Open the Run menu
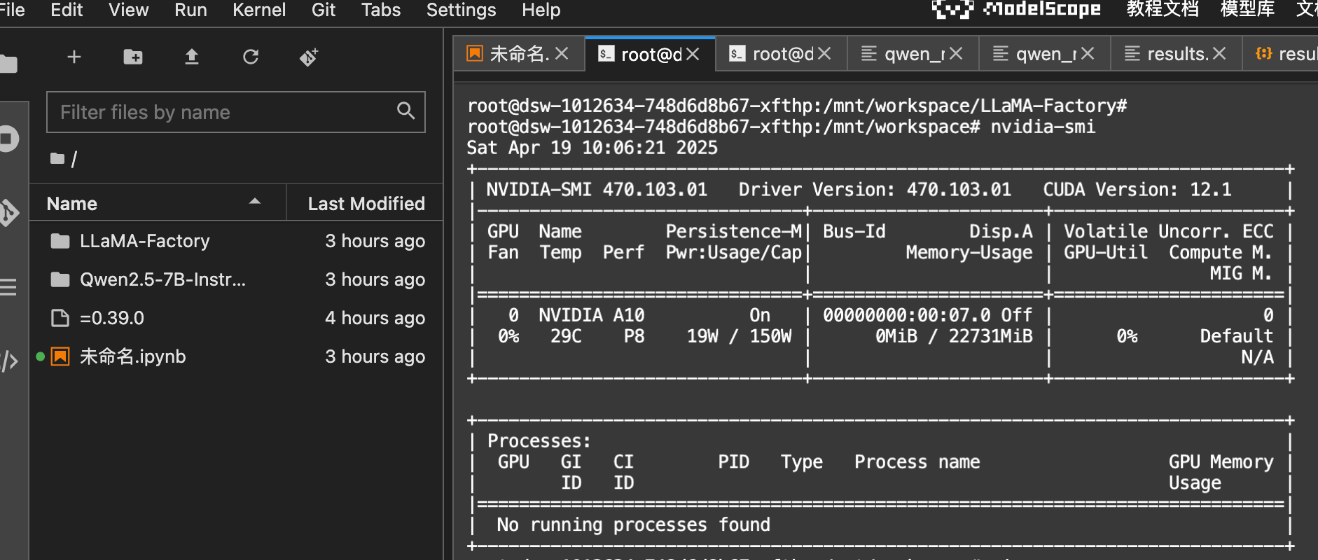Image resolution: width=1318 pixels, height=560 pixels. click(x=191, y=10)
